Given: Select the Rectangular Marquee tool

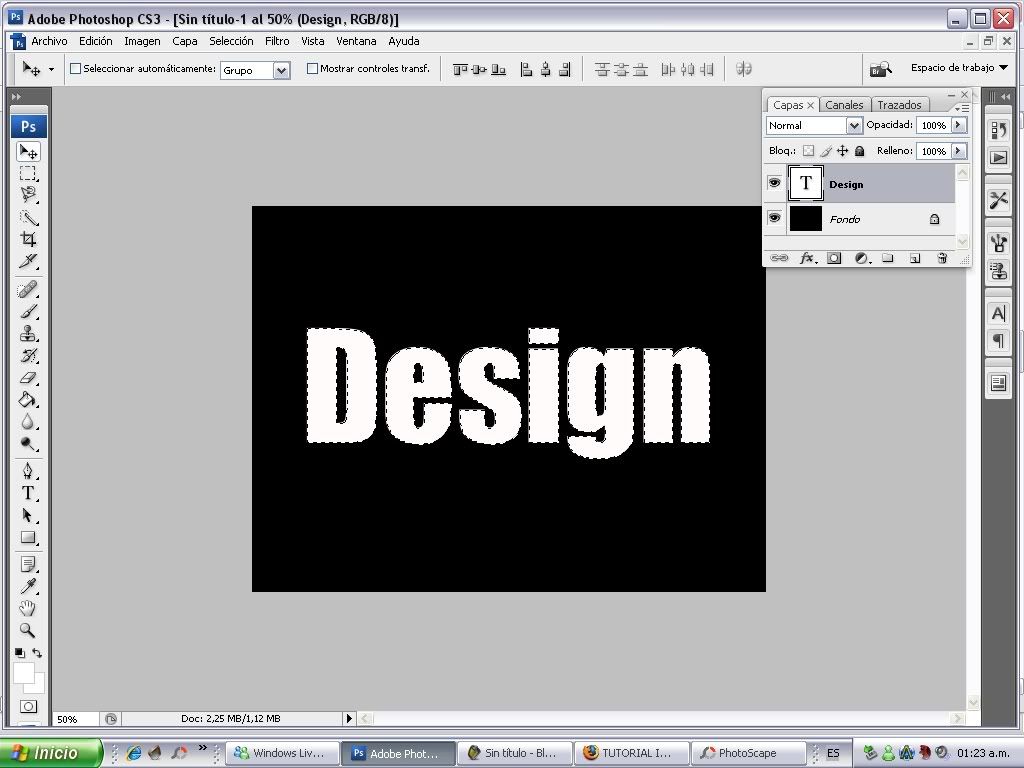Looking at the screenshot, I should click(27, 173).
